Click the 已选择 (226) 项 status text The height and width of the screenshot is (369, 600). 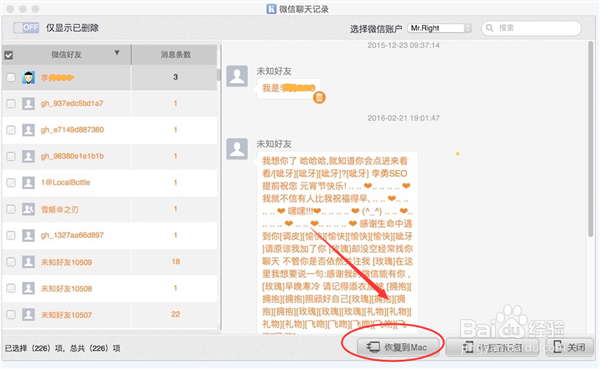(62, 348)
